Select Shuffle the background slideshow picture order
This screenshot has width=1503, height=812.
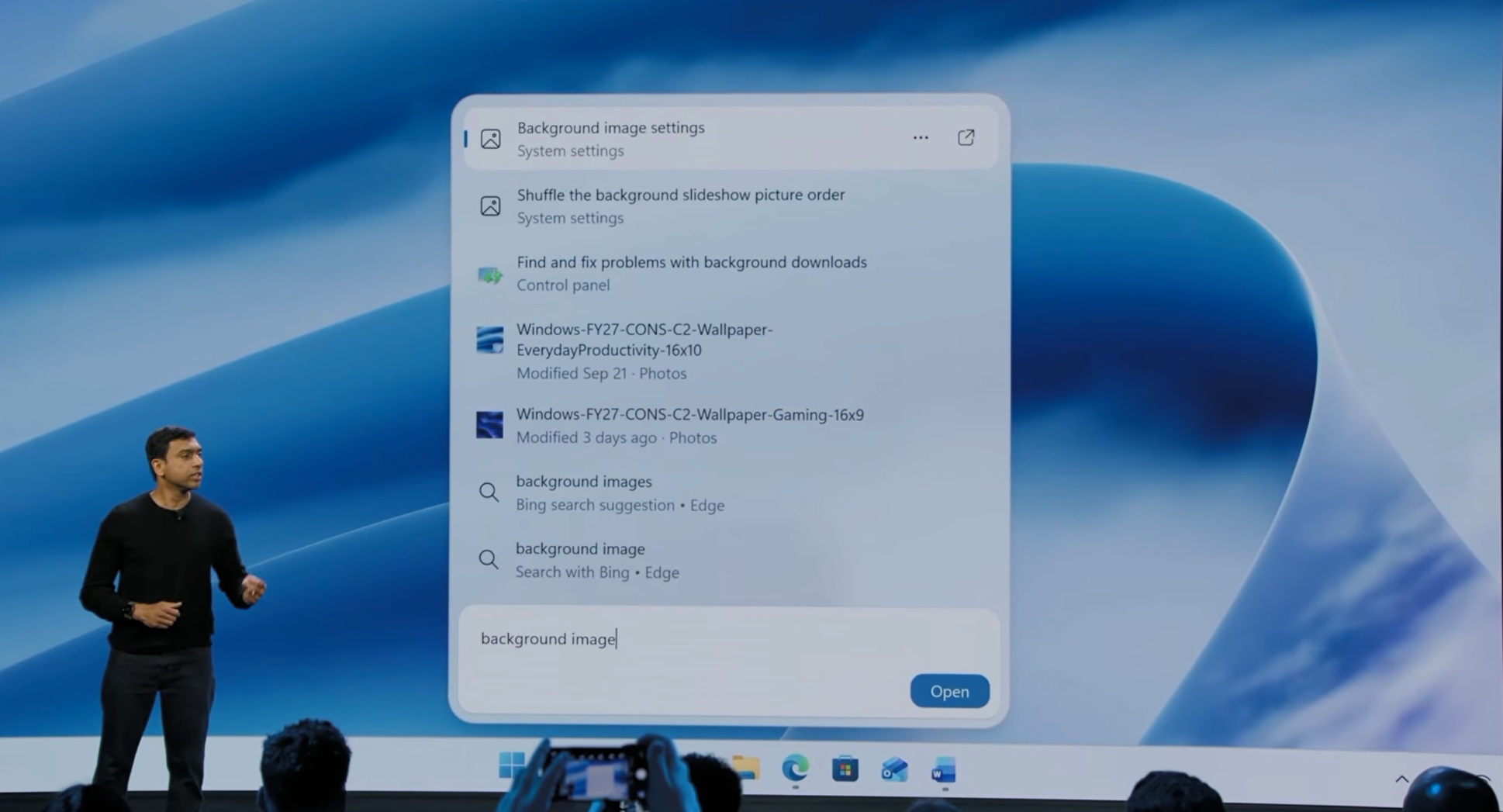(730, 206)
